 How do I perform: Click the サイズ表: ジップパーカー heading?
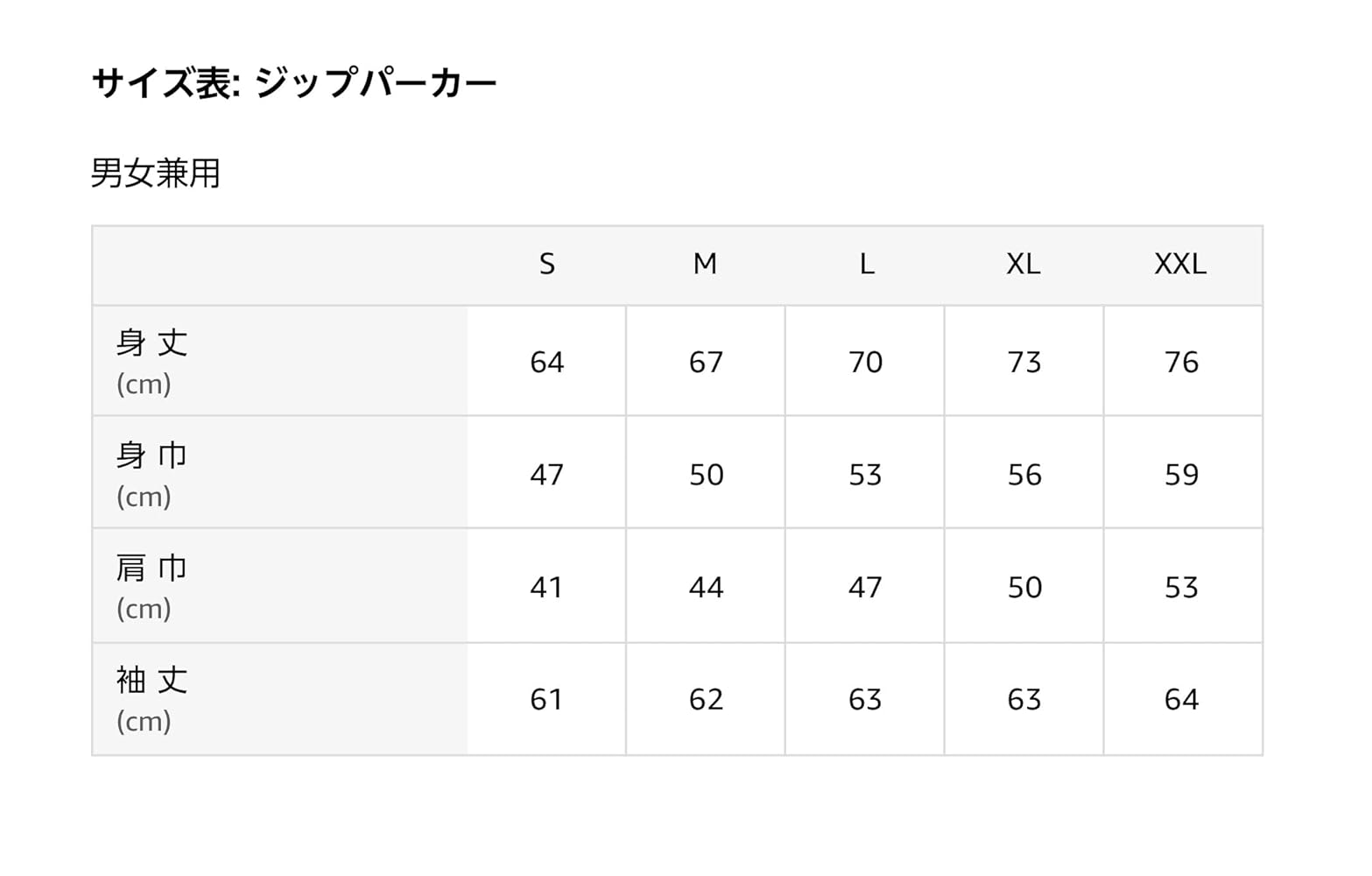tap(294, 83)
